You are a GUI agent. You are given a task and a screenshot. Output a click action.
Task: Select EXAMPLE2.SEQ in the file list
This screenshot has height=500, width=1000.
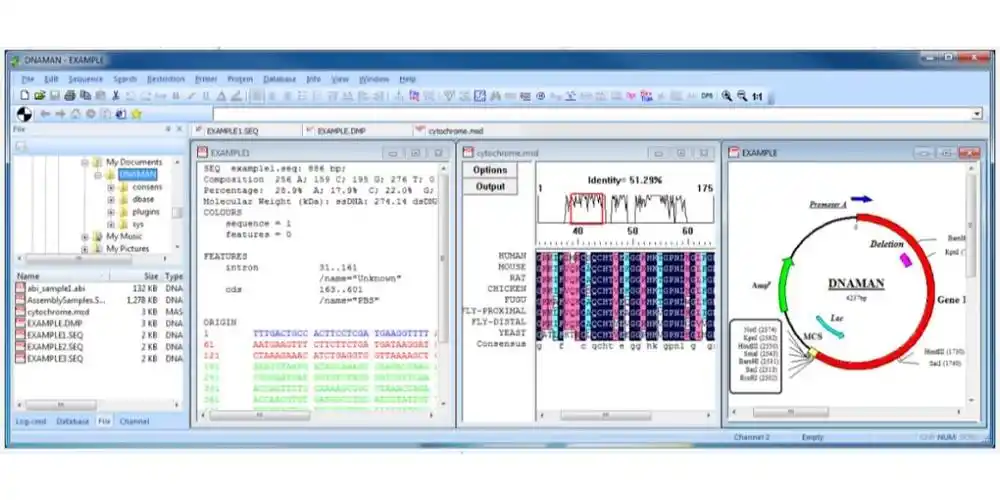pyautogui.click(x=55, y=347)
